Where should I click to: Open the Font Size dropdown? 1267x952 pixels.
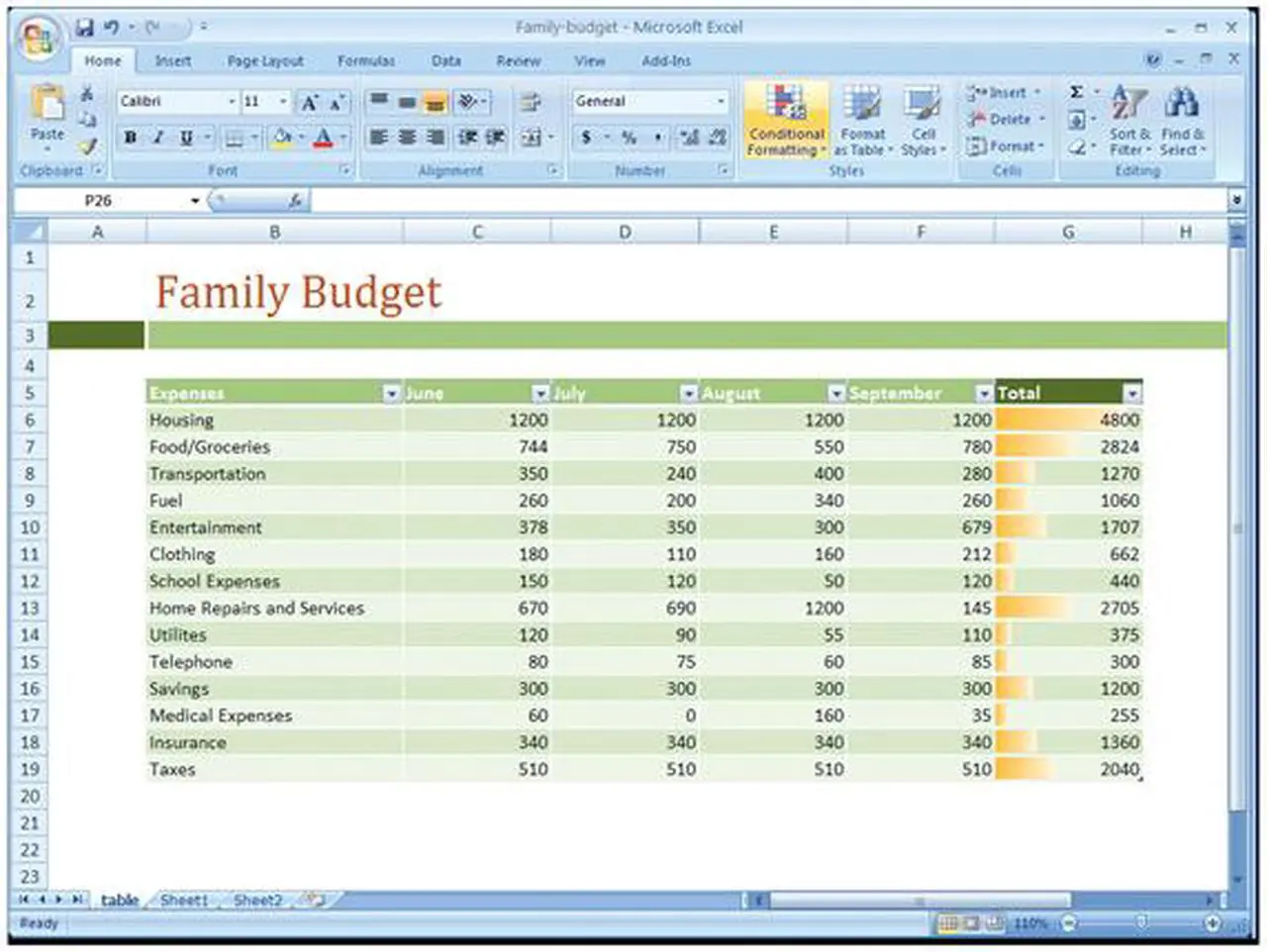pyautogui.click(x=282, y=101)
